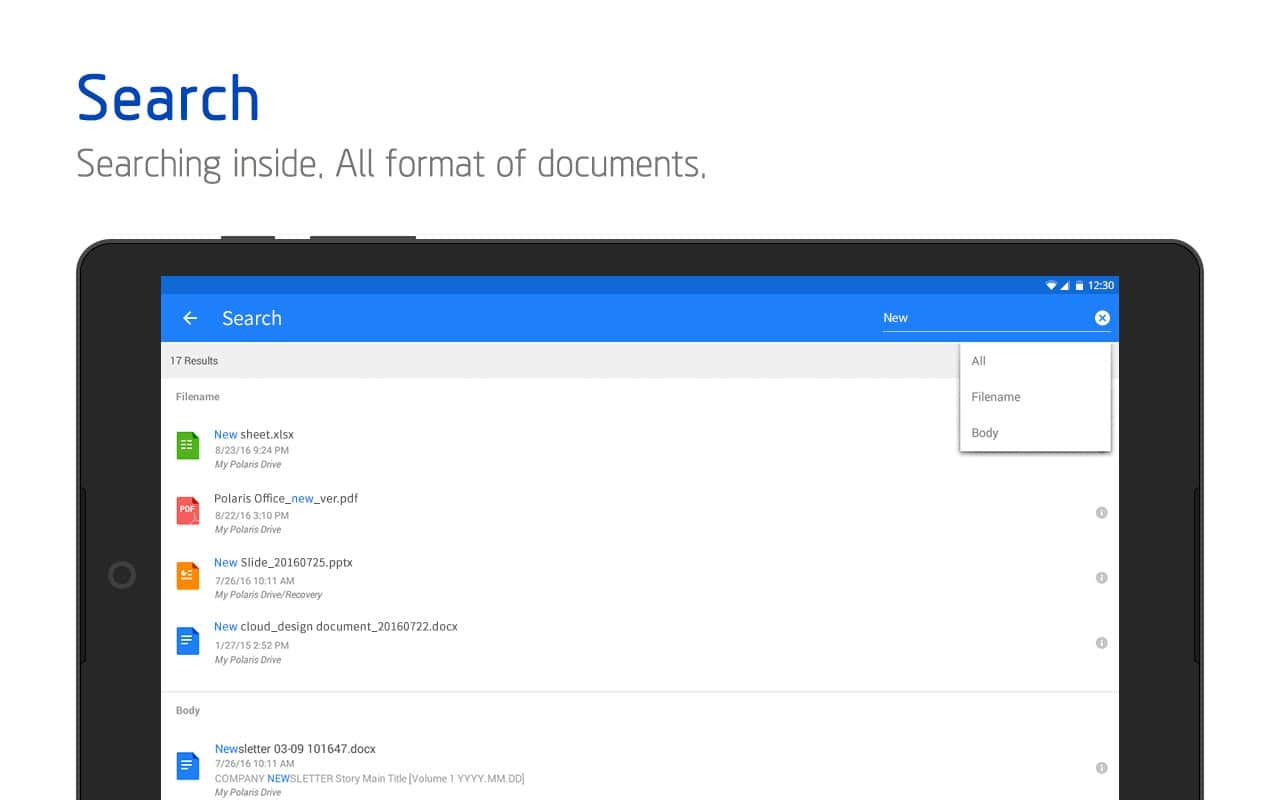Clear the search text with X icon
The image size is (1280, 800).
point(1102,318)
